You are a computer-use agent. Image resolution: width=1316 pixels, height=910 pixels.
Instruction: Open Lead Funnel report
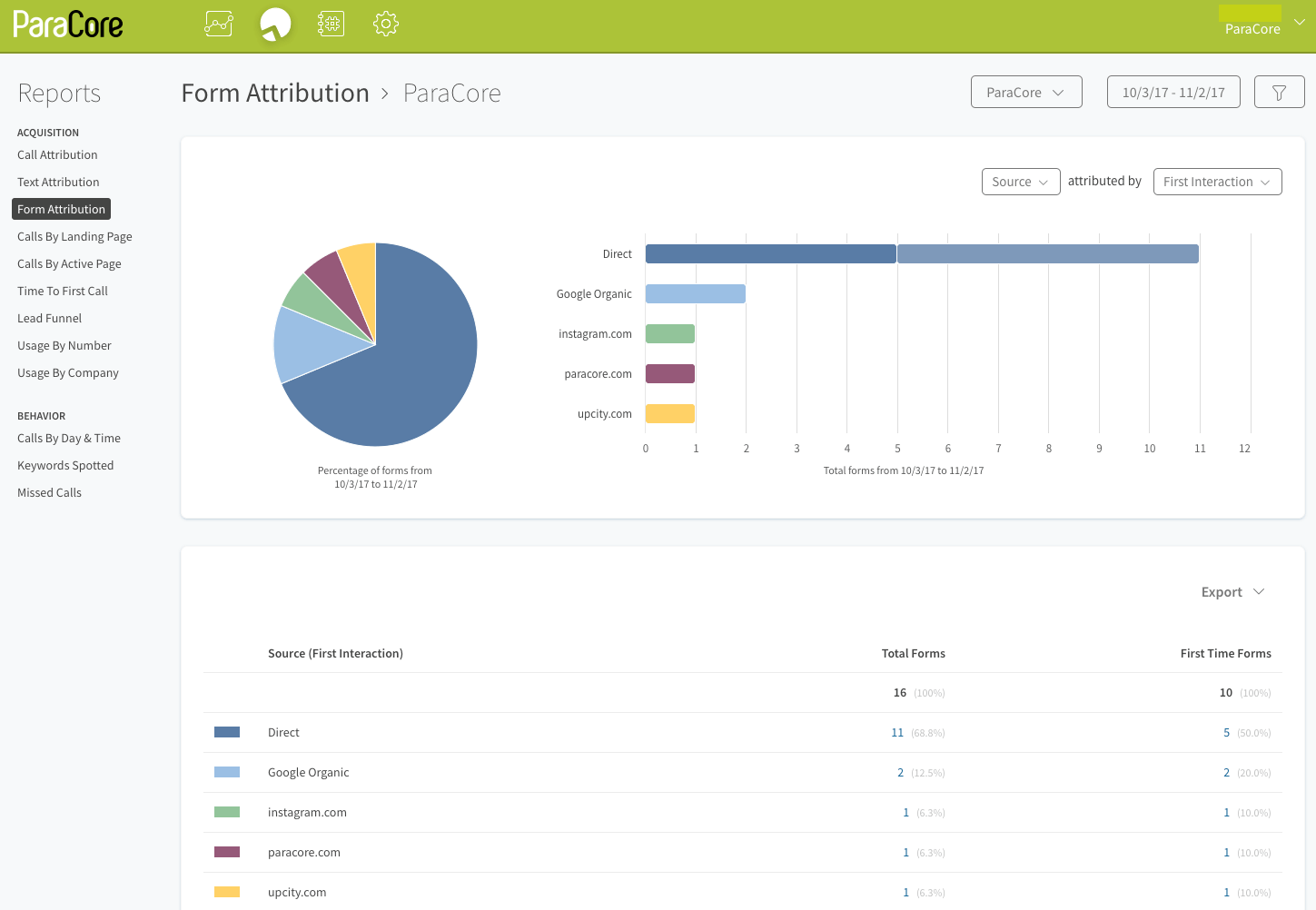49,318
